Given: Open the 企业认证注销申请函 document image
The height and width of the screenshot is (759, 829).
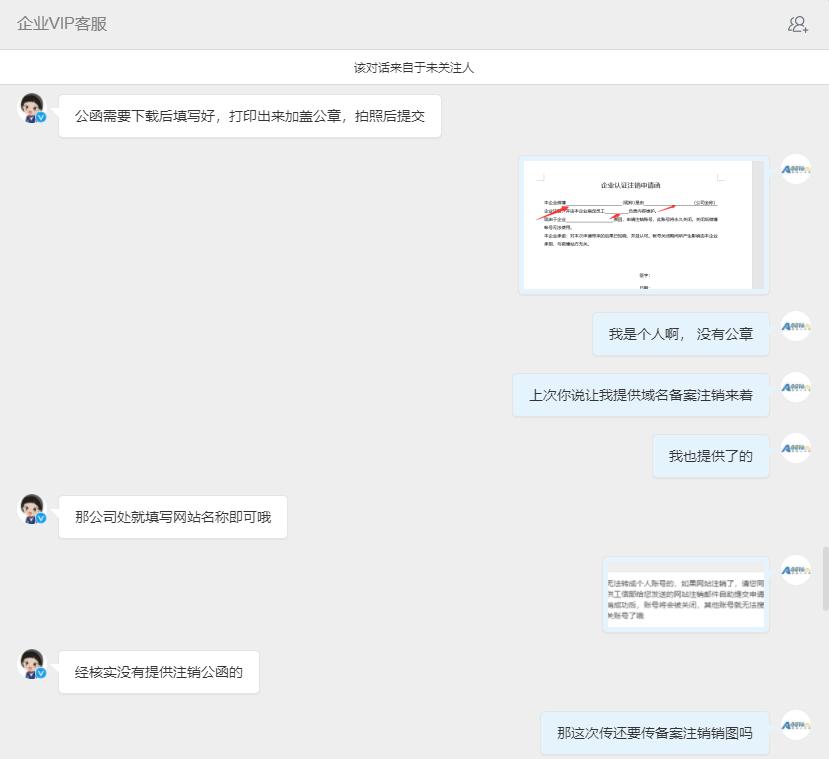Looking at the screenshot, I should click(643, 224).
